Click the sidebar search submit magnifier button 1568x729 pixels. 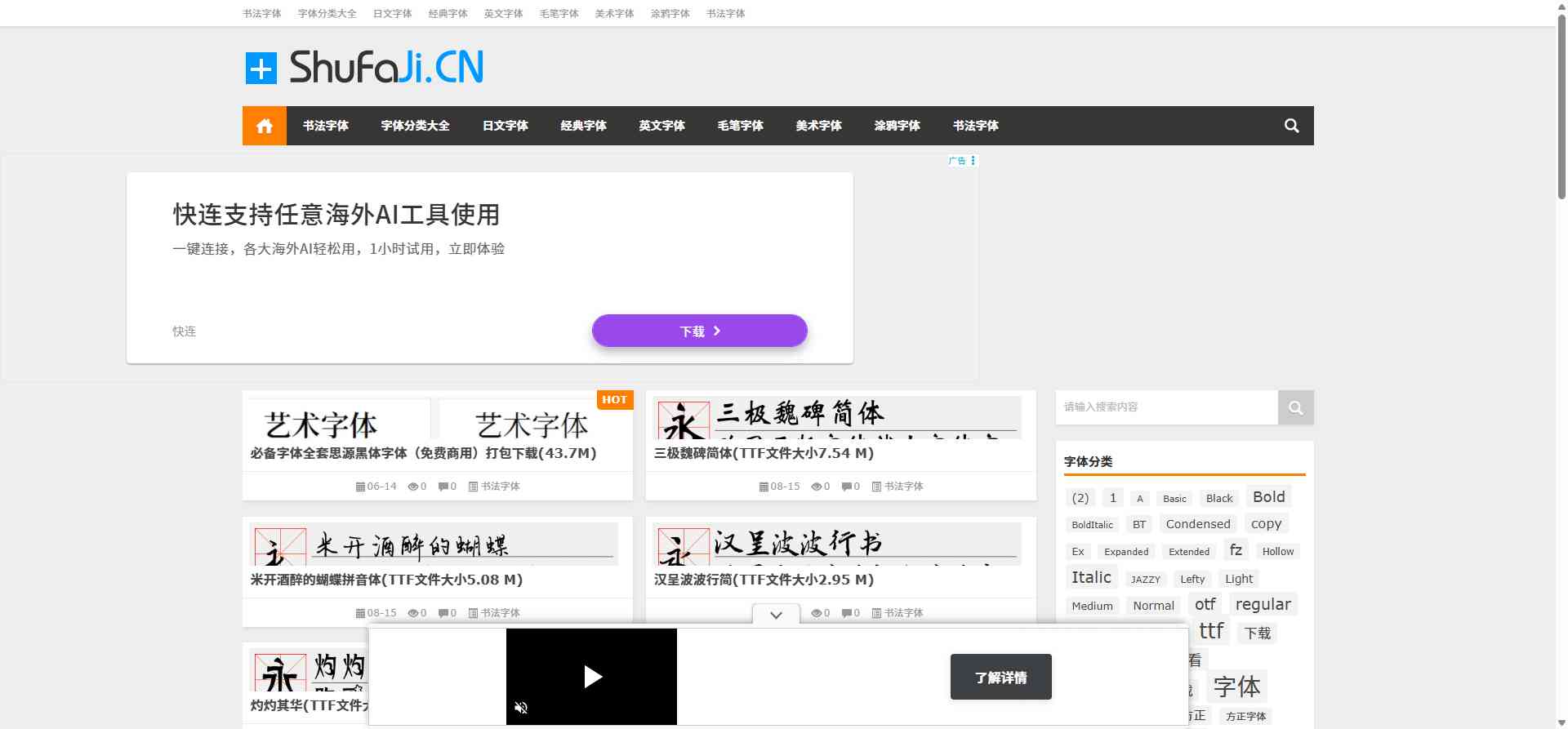[1295, 407]
